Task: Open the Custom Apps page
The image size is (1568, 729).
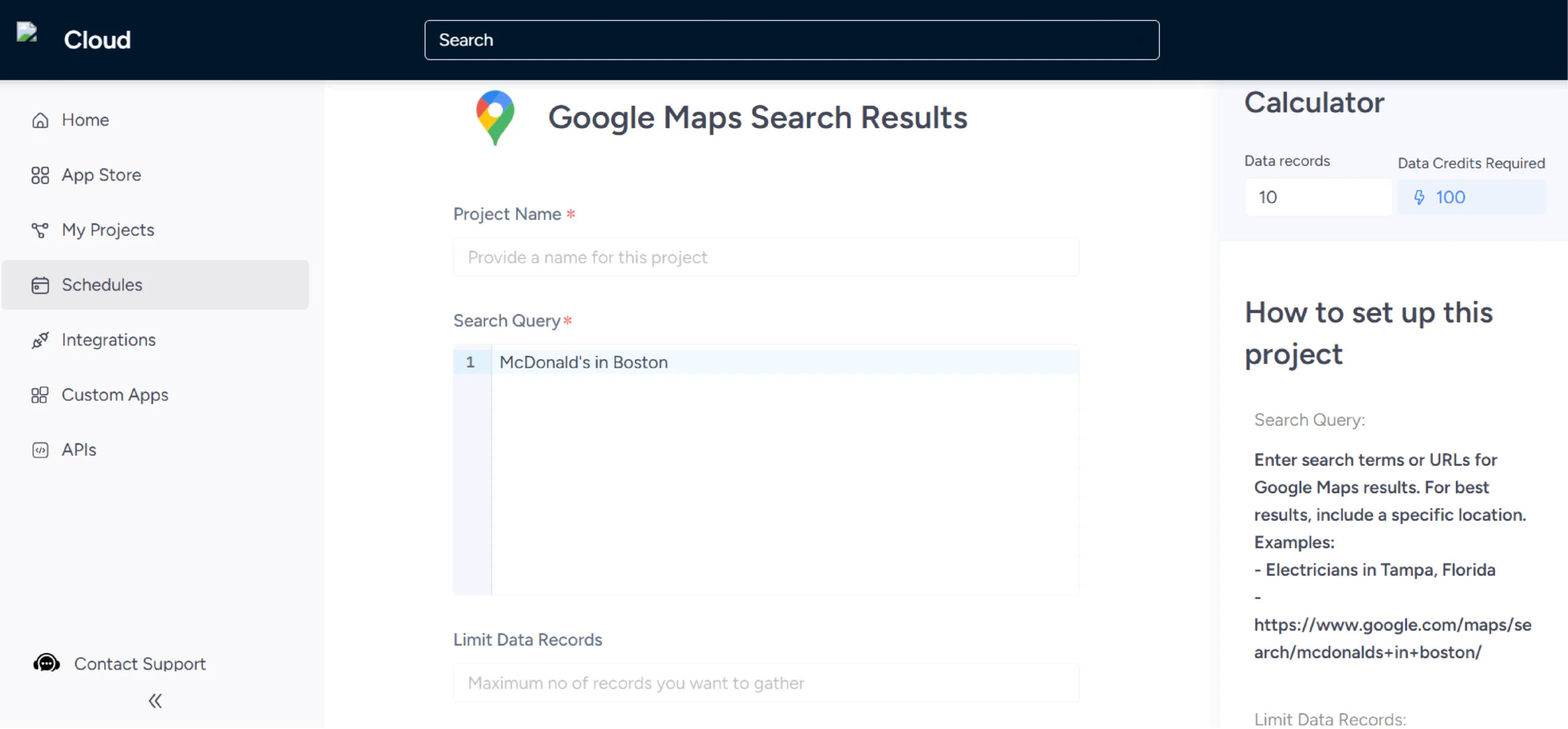Action: coord(155,395)
